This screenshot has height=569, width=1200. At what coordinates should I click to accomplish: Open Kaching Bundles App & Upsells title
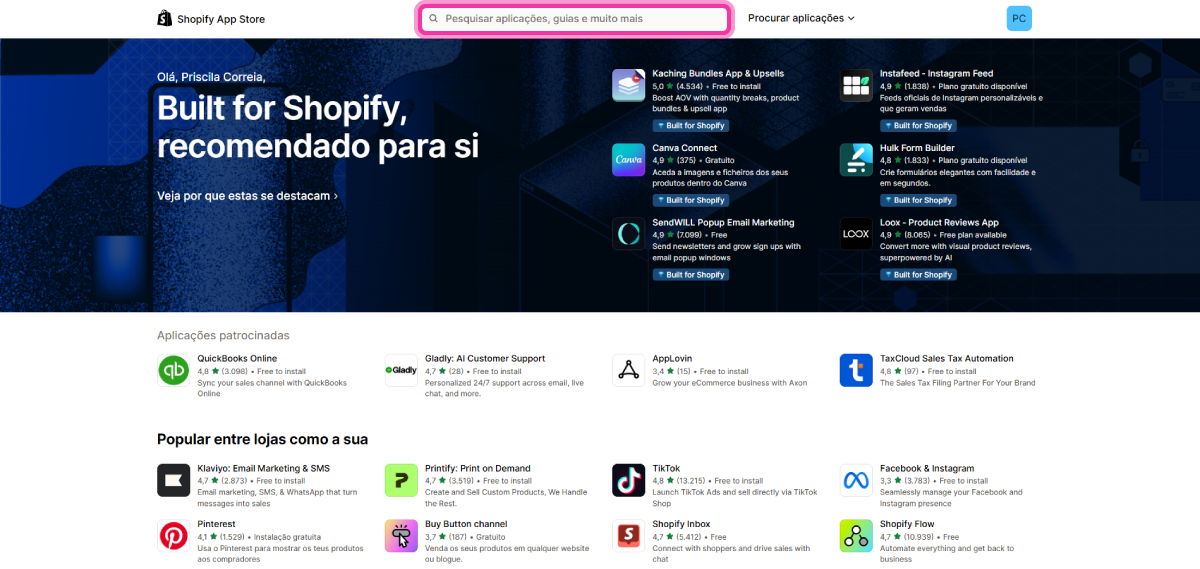click(x=718, y=73)
